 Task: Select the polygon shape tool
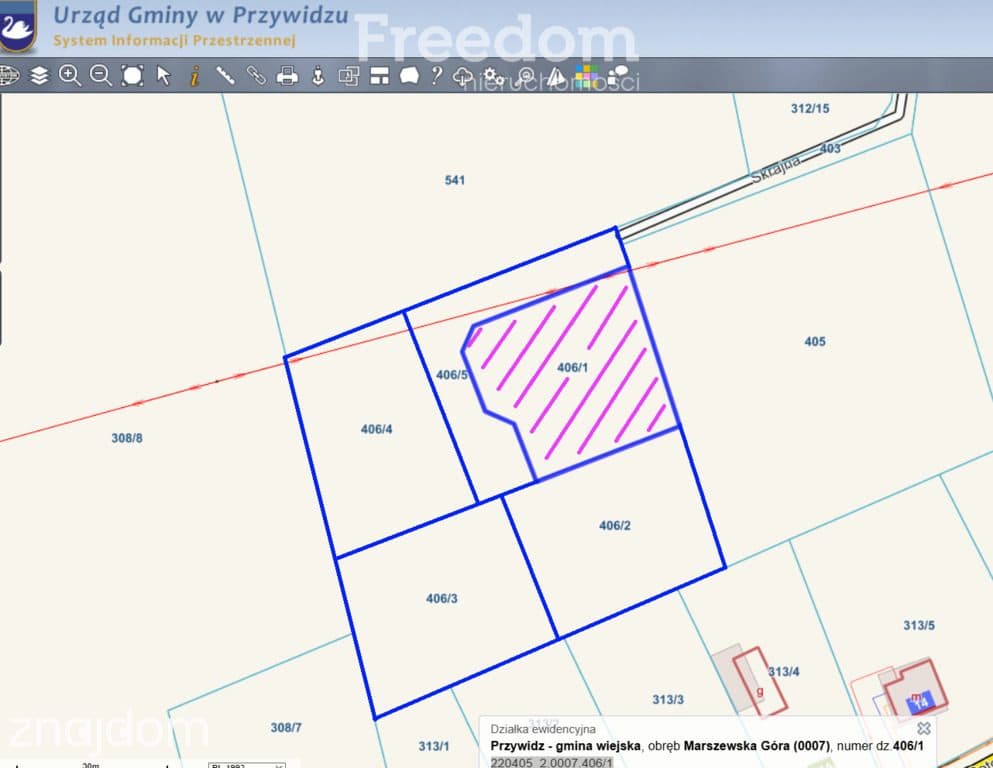(x=410, y=76)
